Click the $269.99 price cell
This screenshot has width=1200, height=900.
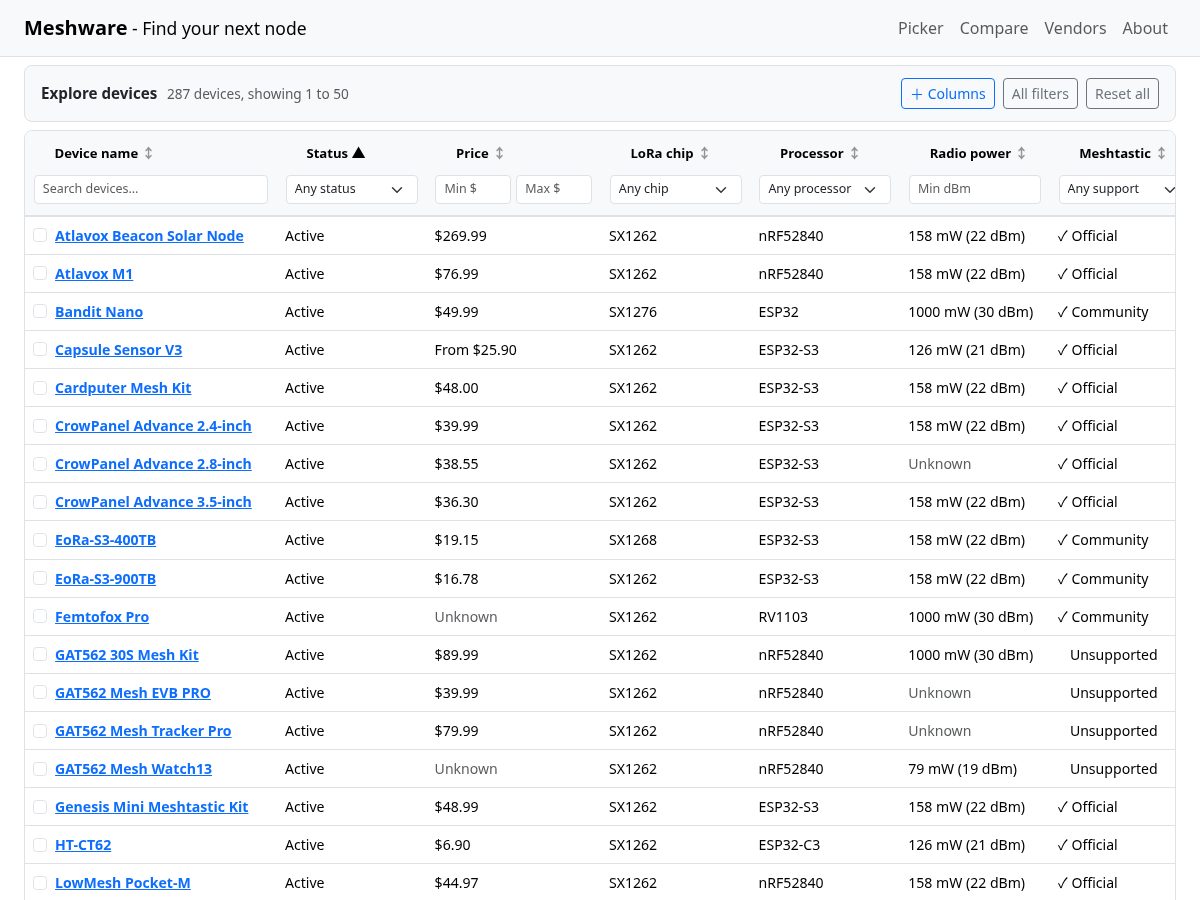click(x=461, y=236)
